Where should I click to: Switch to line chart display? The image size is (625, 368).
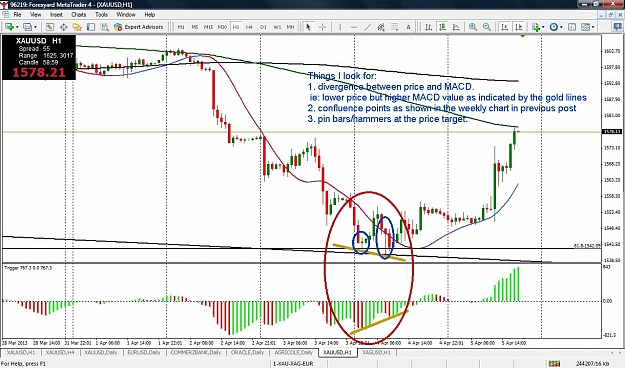456,27
